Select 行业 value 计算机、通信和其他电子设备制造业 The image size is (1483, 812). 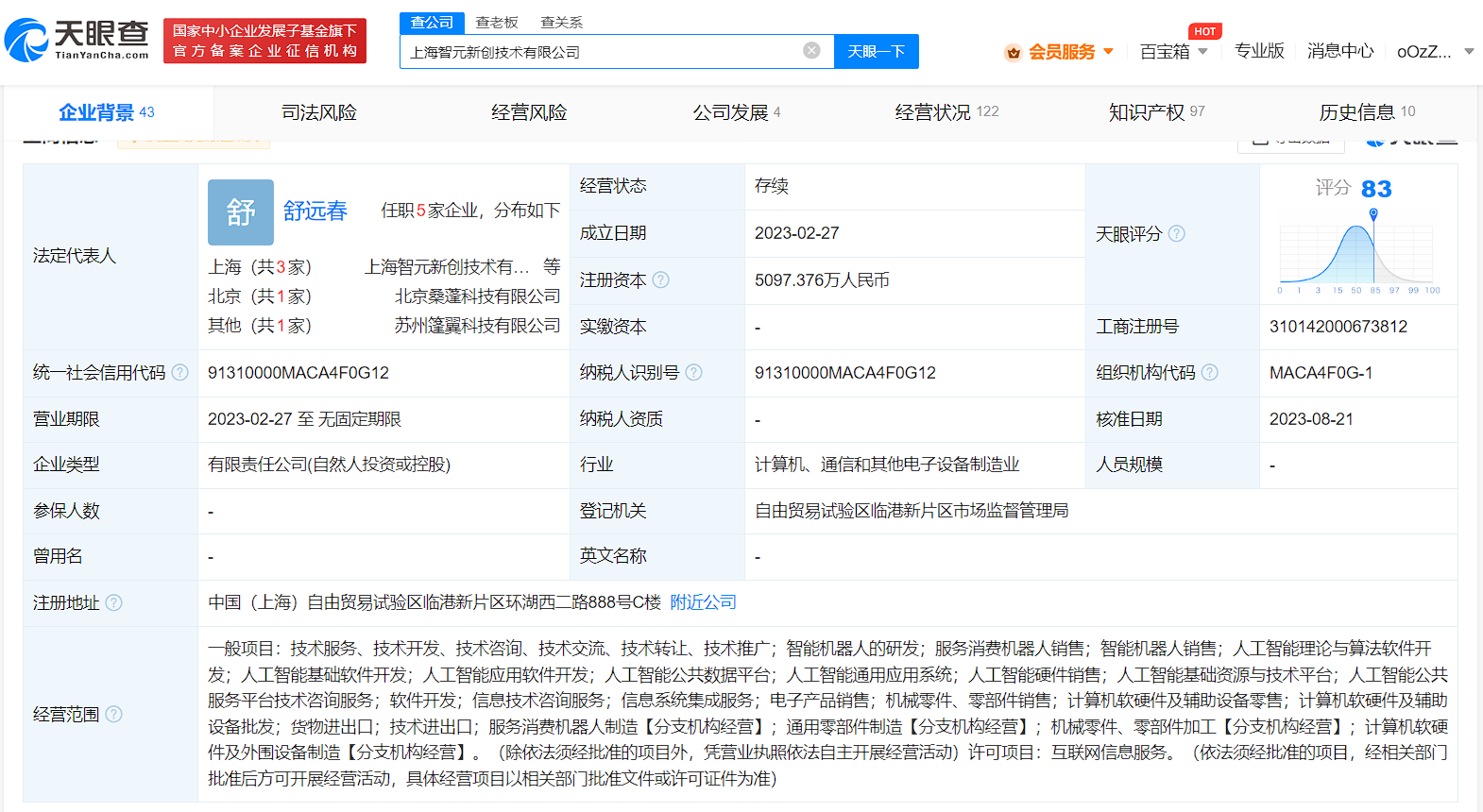(x=887, y=465)
